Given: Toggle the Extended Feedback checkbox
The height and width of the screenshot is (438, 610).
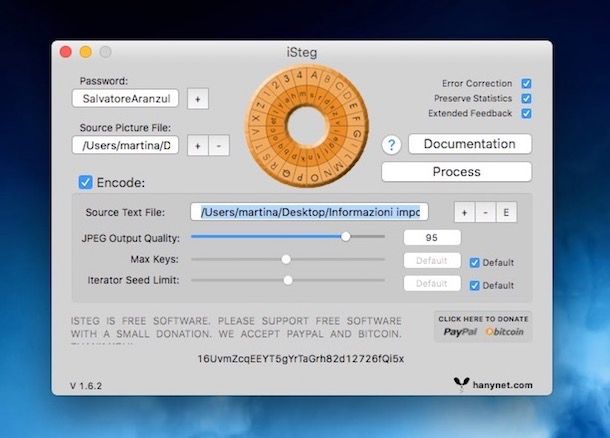Looking at the screenshot, I should [526, 113].
